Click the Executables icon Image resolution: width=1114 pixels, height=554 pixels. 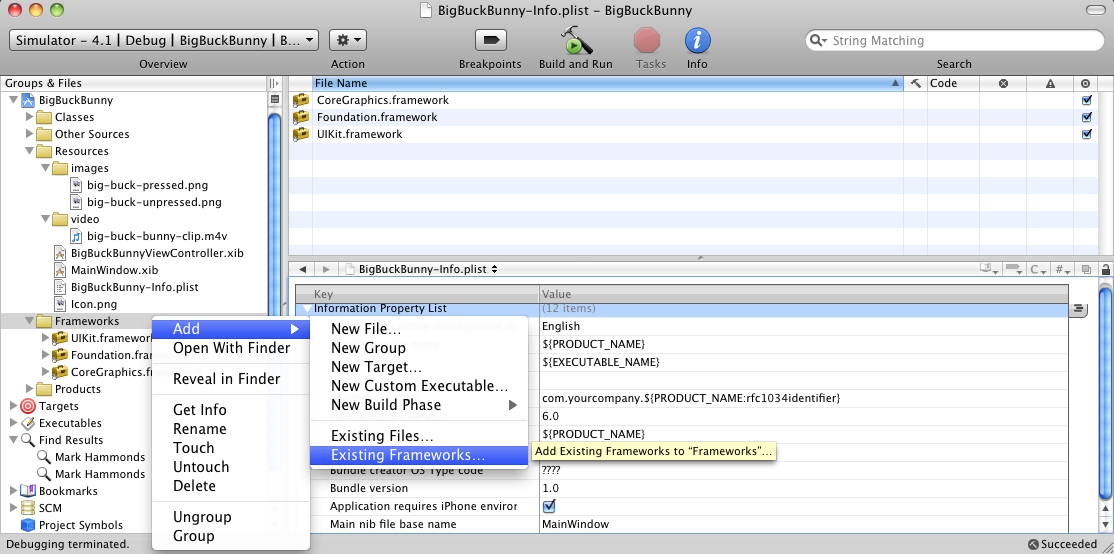(x=28, y=423)
